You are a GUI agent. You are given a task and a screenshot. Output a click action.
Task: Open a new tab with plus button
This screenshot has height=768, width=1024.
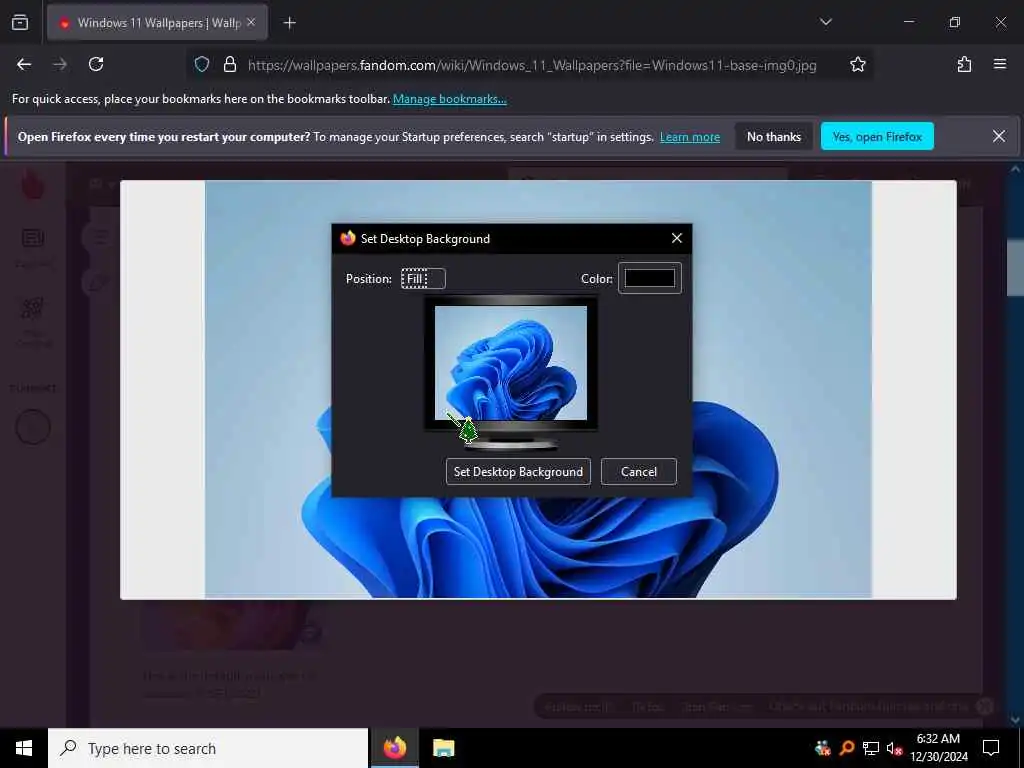click(x=289, y=23)
